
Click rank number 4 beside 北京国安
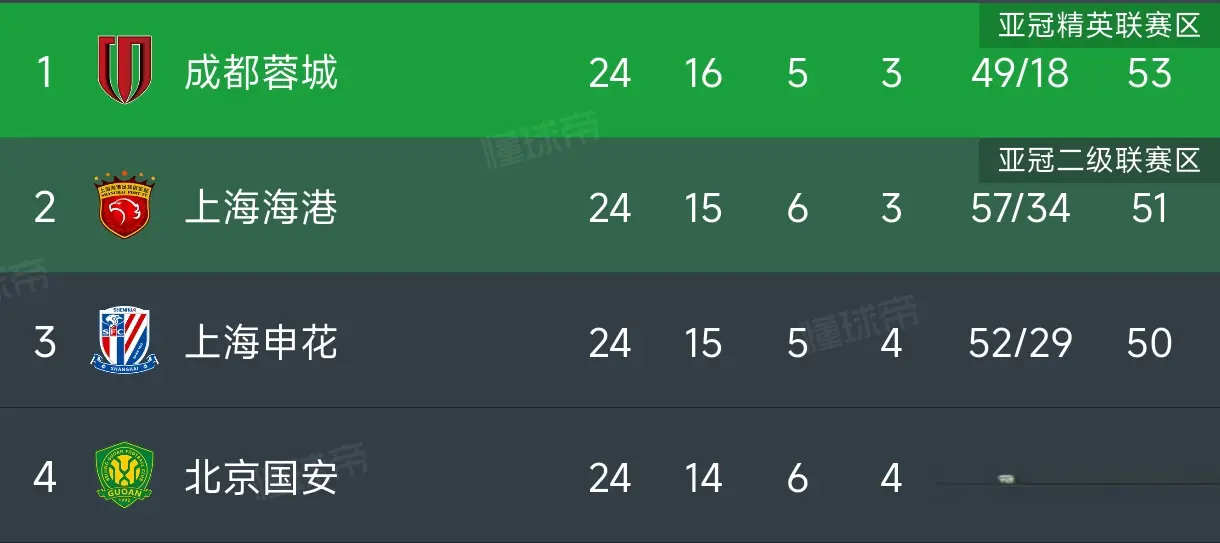click(44, 478)
